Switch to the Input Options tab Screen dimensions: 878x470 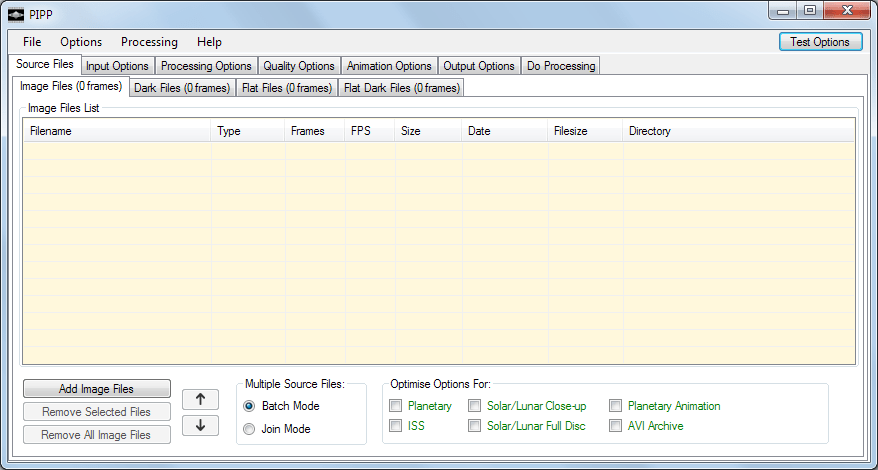point(117,66)
